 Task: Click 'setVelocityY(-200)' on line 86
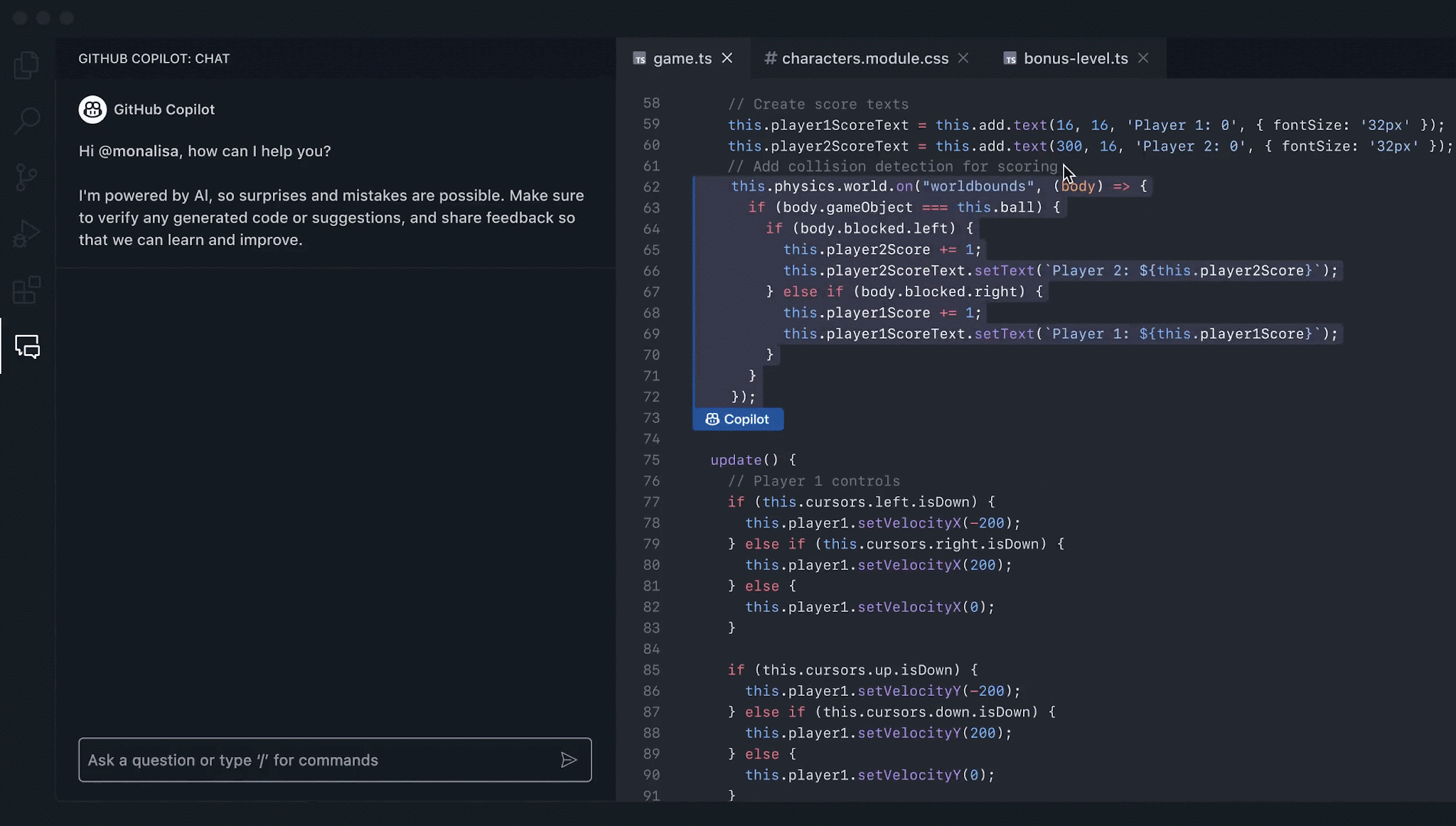[x=934, y=691]
